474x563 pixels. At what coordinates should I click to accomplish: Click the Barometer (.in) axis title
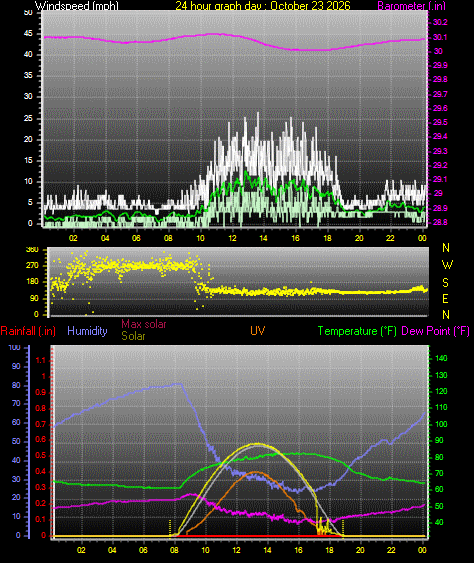tap(412, 5)
